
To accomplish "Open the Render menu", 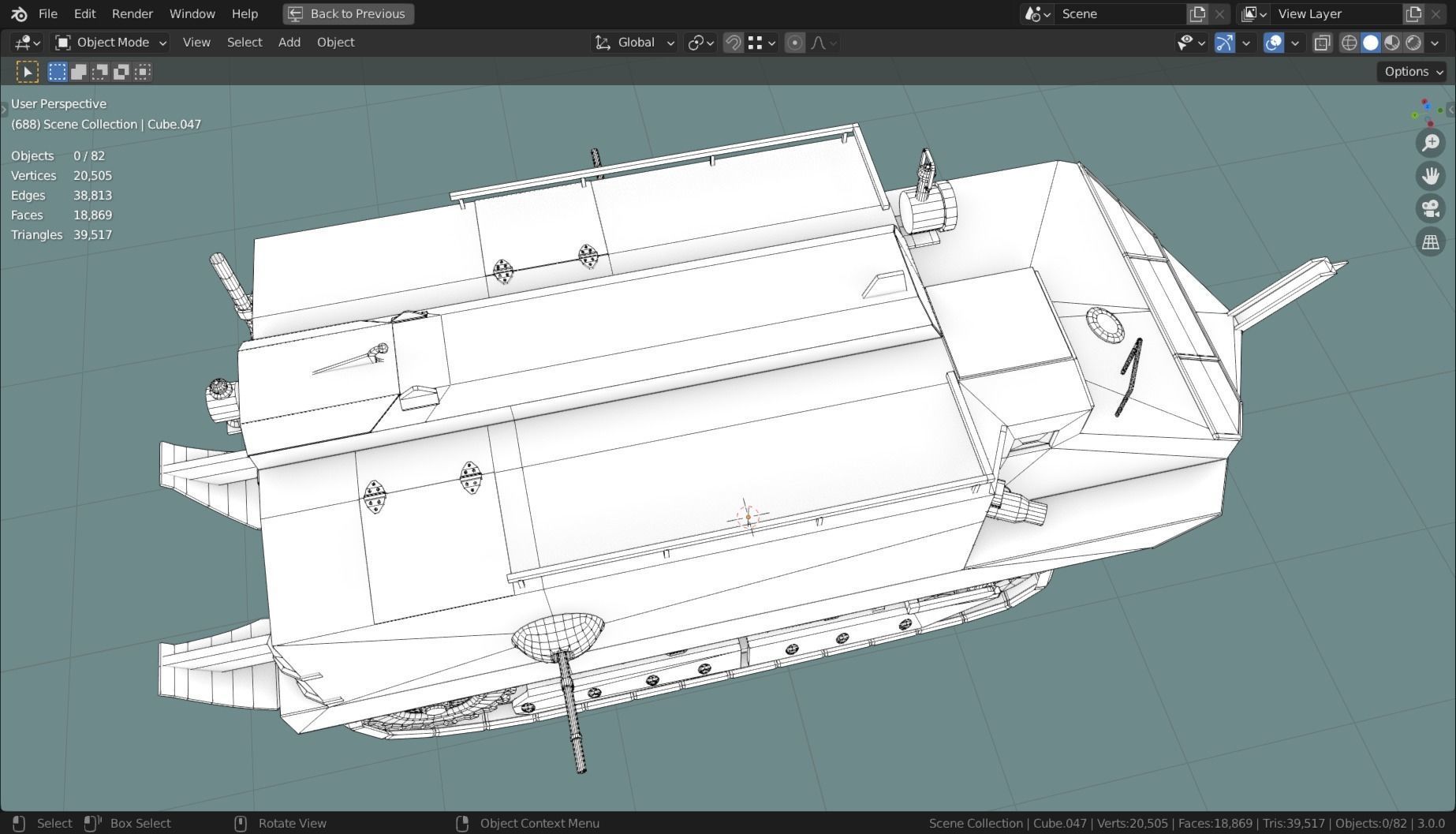I will [133, 13].
